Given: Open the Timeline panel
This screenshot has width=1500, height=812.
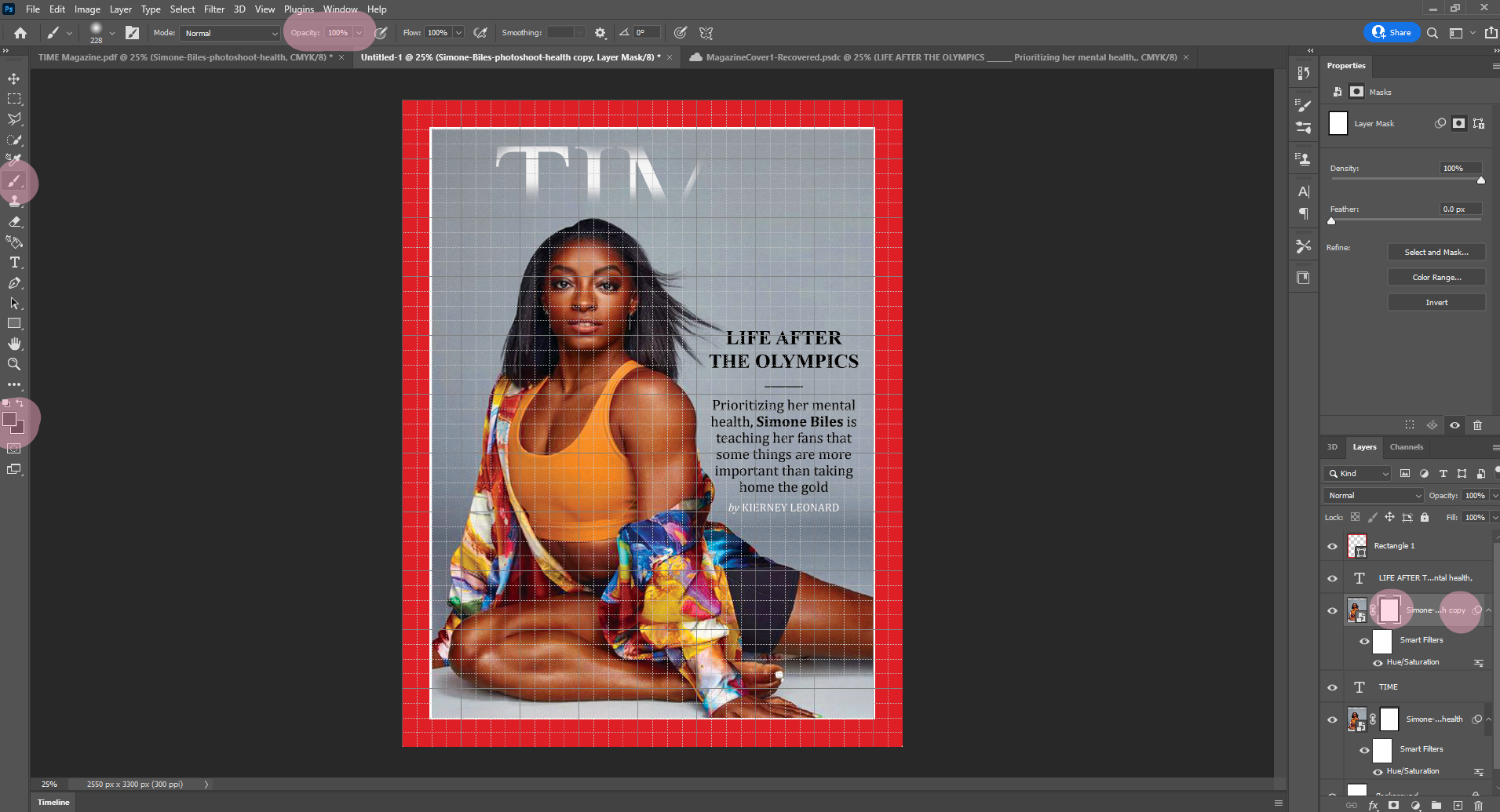Looking at the screenshot, I should click(53, 802).
